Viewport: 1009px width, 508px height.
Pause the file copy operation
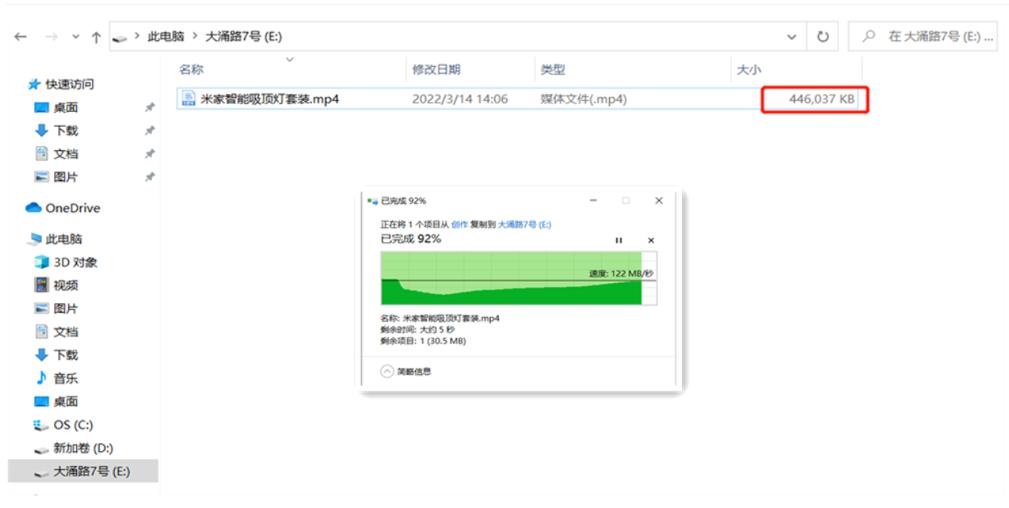pos(618,240)
